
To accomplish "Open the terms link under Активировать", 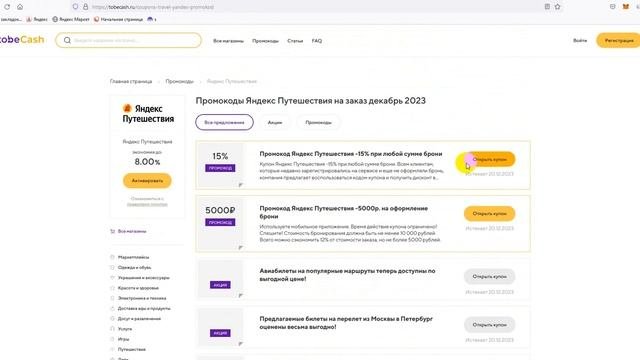I will [x=147, y=204].
